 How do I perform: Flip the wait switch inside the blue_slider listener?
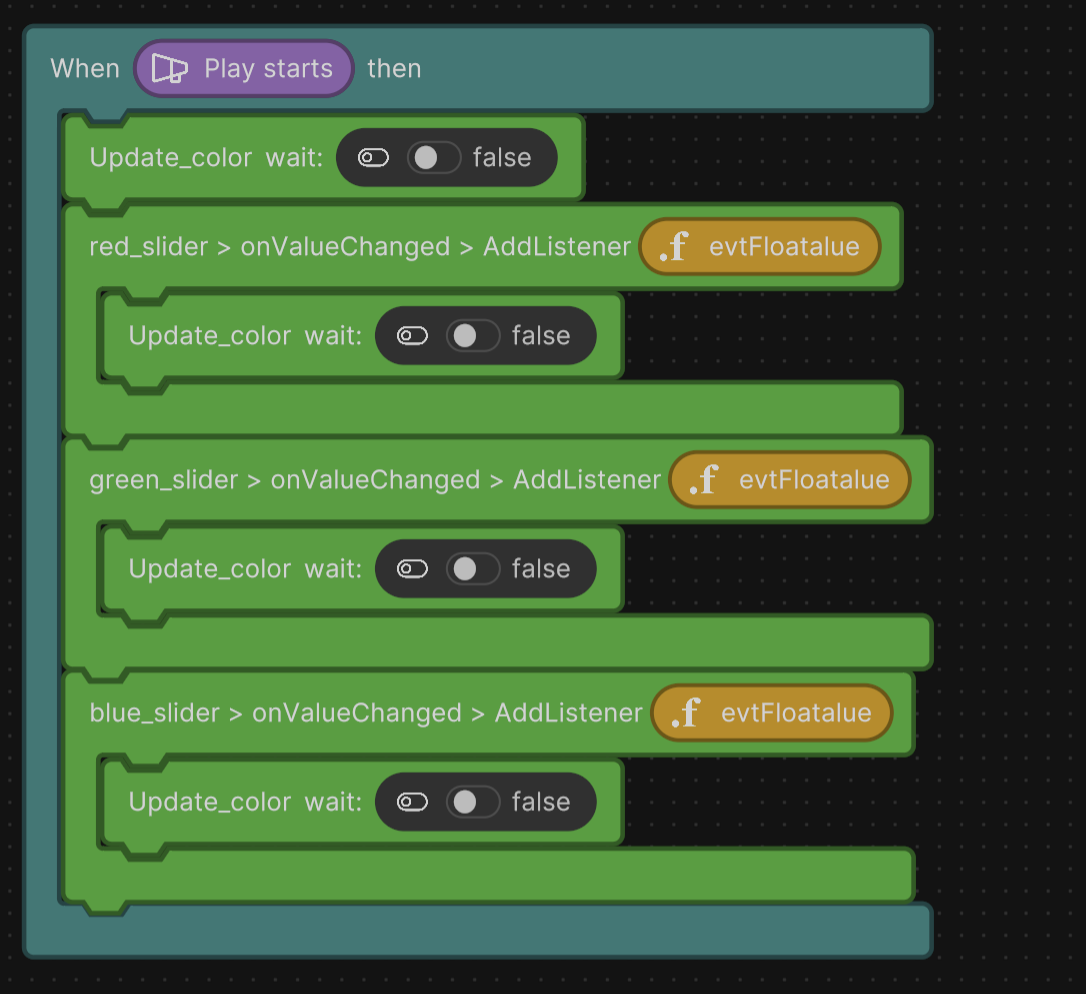(x=473, y=802)
